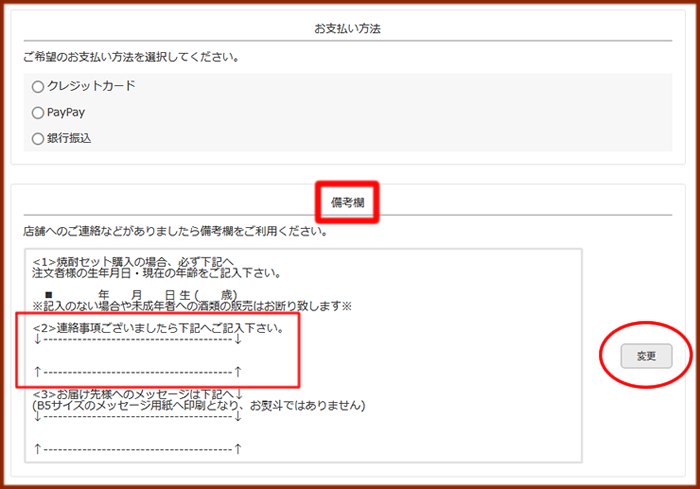Click the クレジットカード label text
The image size is (700, 489).
91,86
